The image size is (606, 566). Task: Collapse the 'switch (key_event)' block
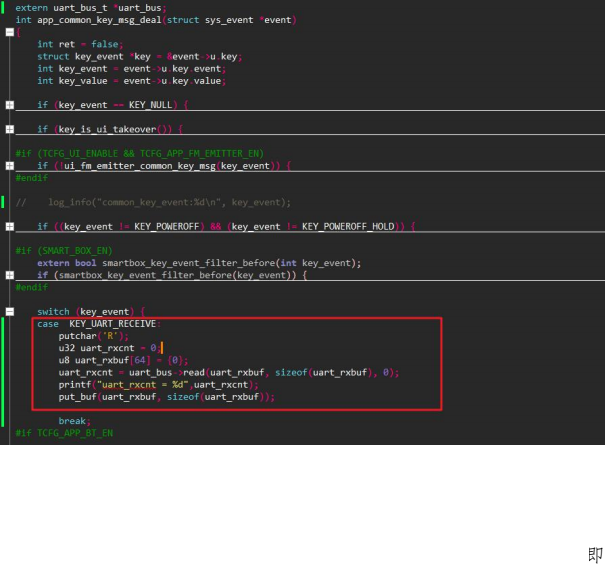tap(10, 312)
